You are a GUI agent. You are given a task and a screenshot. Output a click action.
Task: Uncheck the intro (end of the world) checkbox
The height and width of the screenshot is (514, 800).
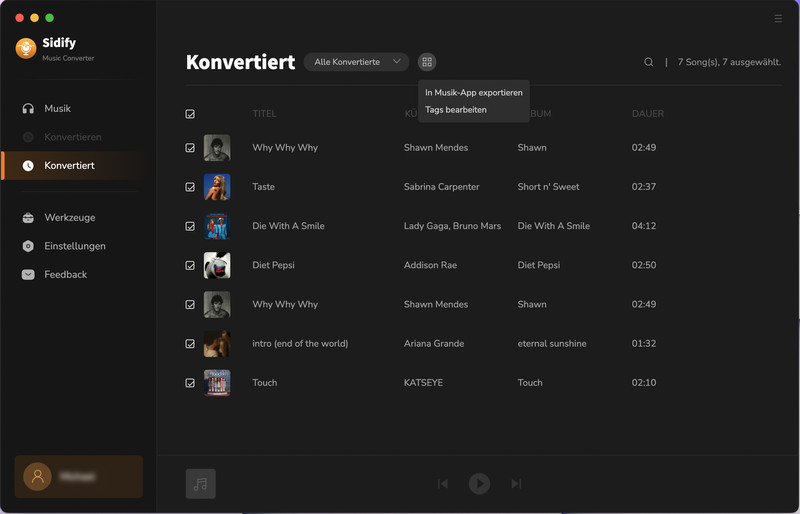pos(190,344)
